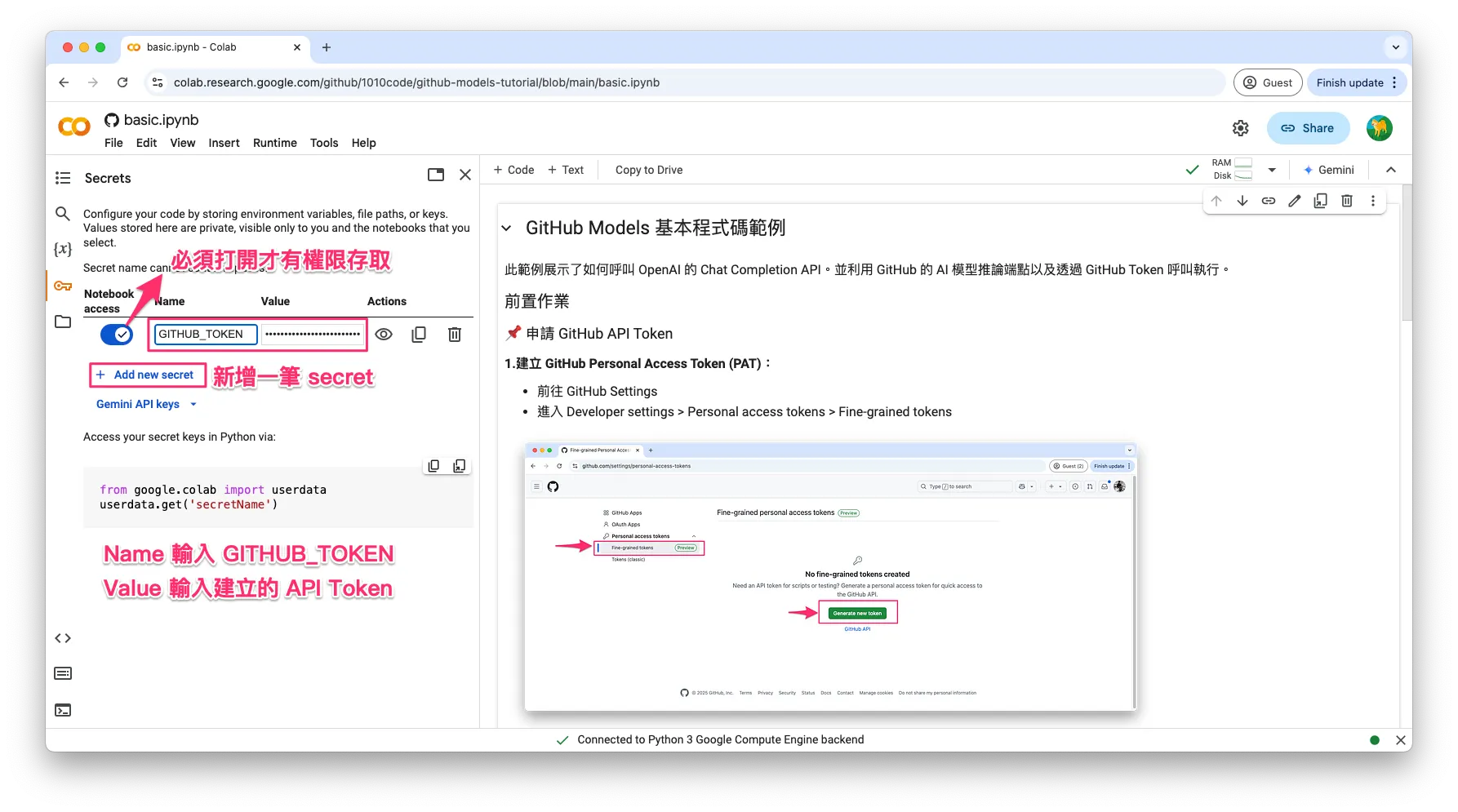This screenshot has height=812, width=1458.
Task: Close the Secrets panel
Action: 465,175
